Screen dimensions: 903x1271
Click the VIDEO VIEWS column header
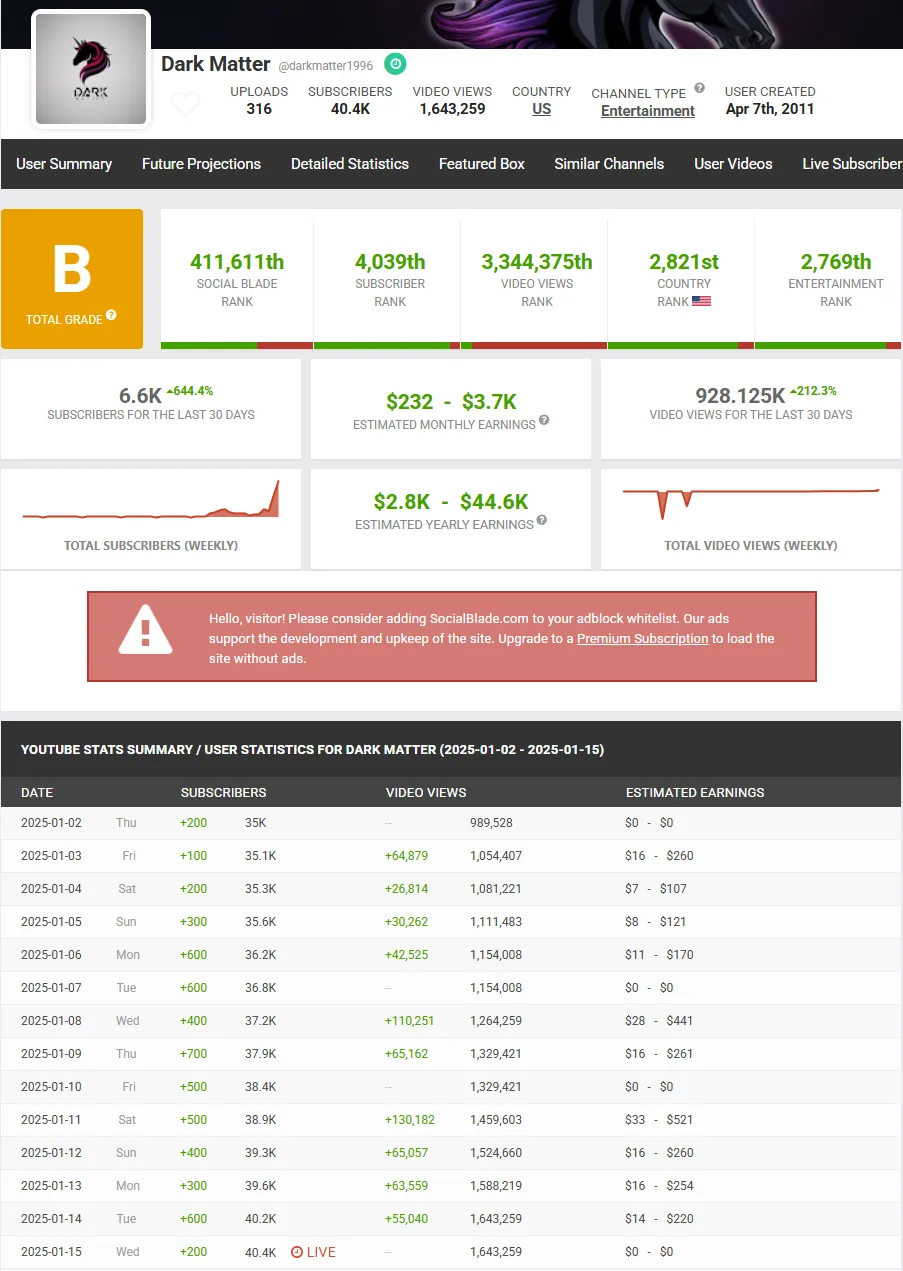coord(426,792)
